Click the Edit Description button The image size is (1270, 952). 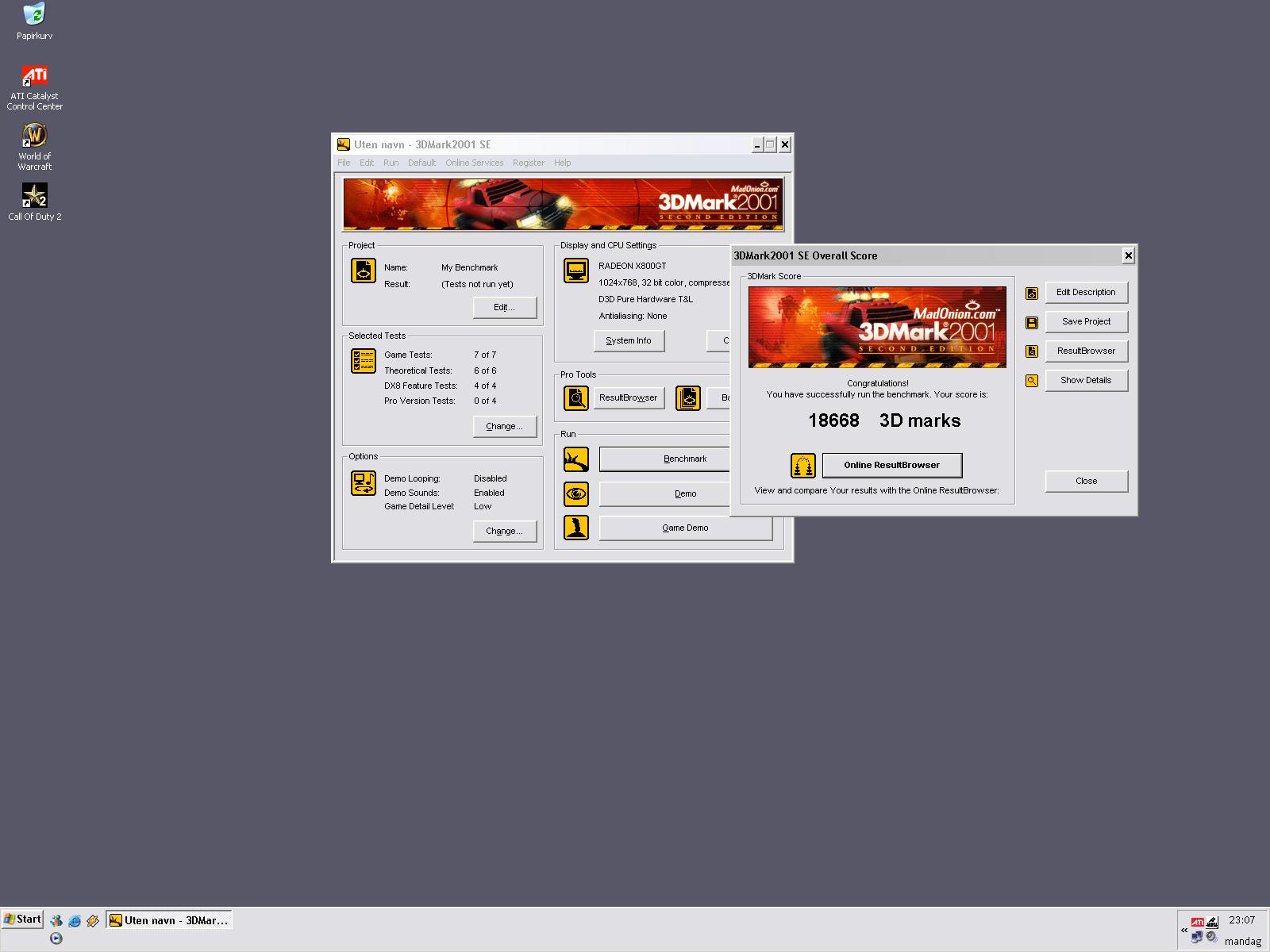coord(1087,293)
